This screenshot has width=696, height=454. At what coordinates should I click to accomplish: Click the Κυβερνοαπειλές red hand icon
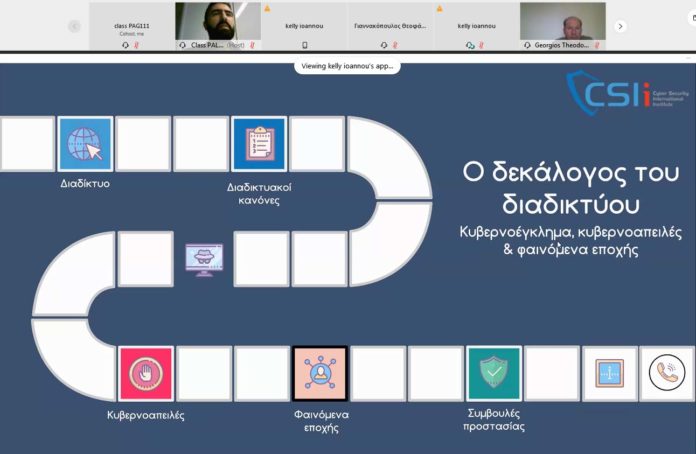tap(146, 374)
